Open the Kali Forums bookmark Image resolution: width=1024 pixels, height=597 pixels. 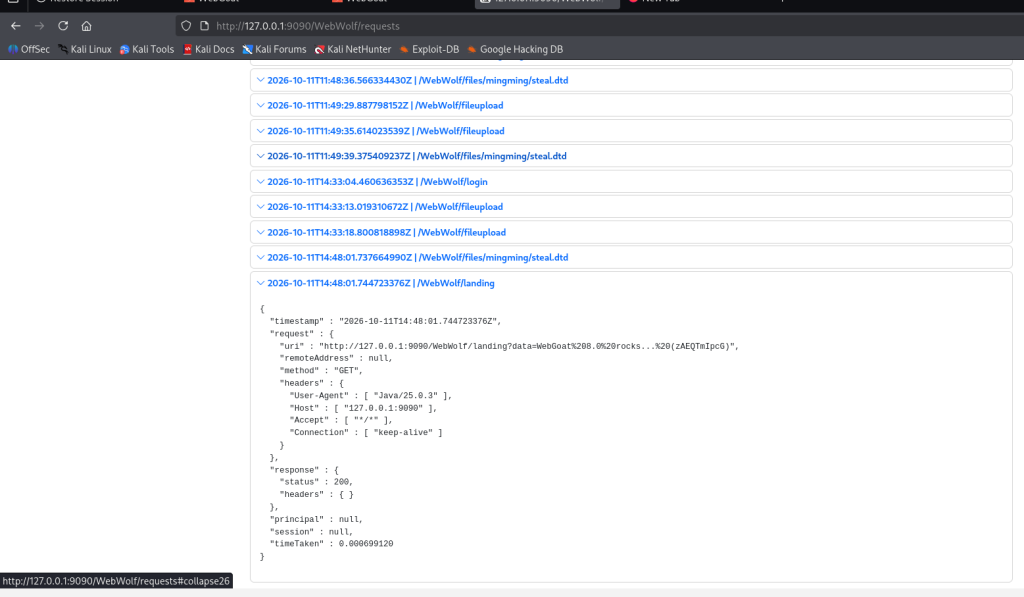[x=274, y=49]
